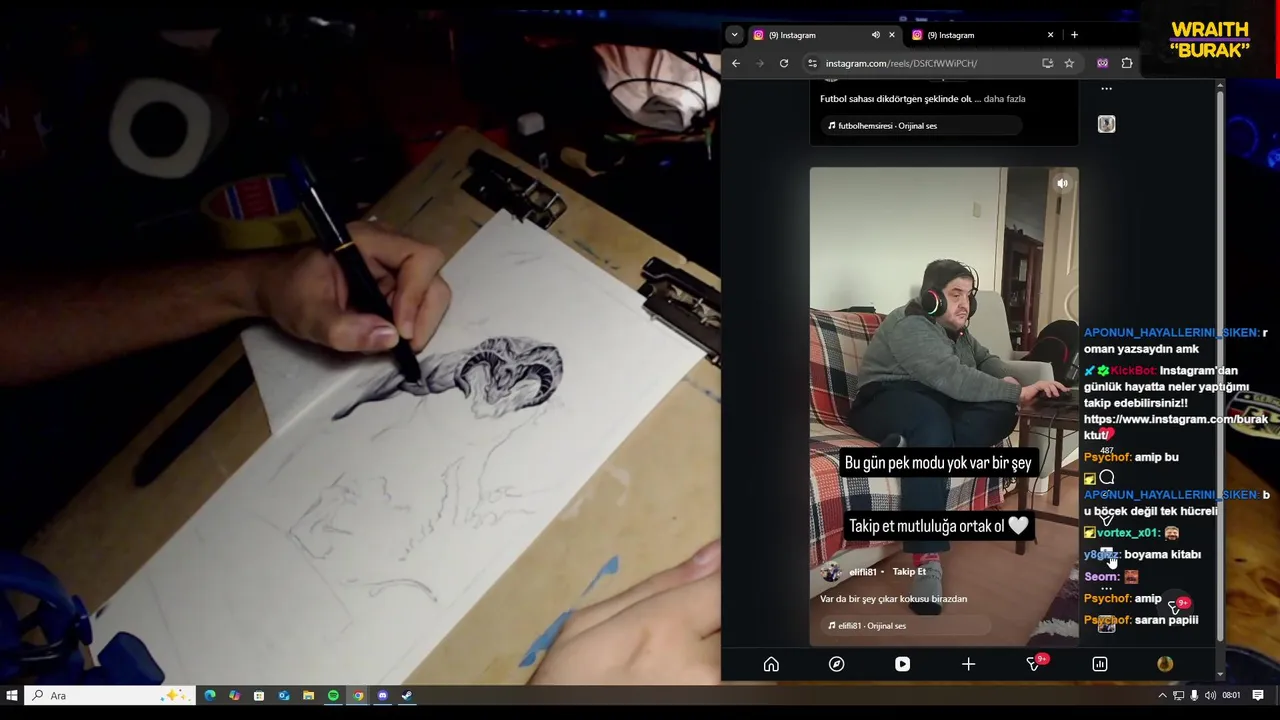Viewport: 1280px width, 720px height.
Task: Open Spotify from taskbar
Action: point(333,695)
